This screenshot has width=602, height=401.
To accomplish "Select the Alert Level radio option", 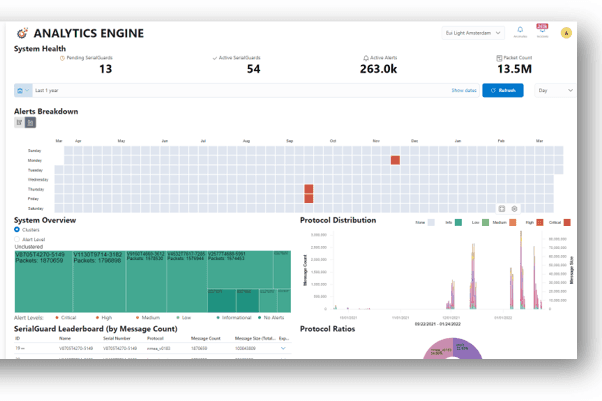I will [x=17, y=239].
